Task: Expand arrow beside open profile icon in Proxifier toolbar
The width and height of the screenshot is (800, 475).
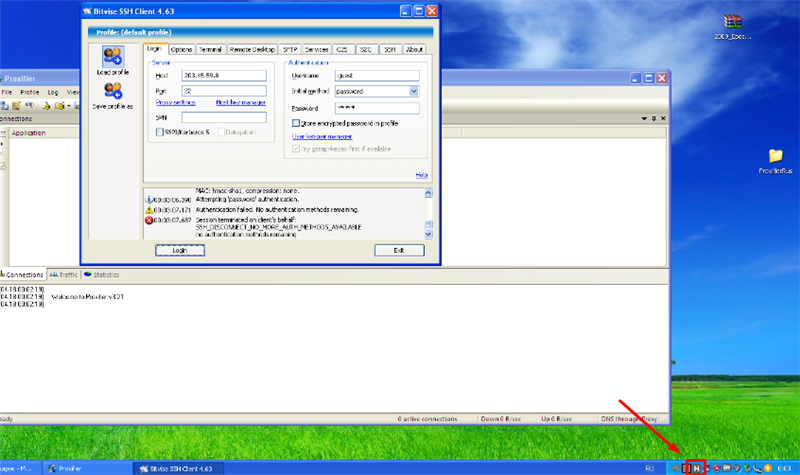Action: [69, 106]
